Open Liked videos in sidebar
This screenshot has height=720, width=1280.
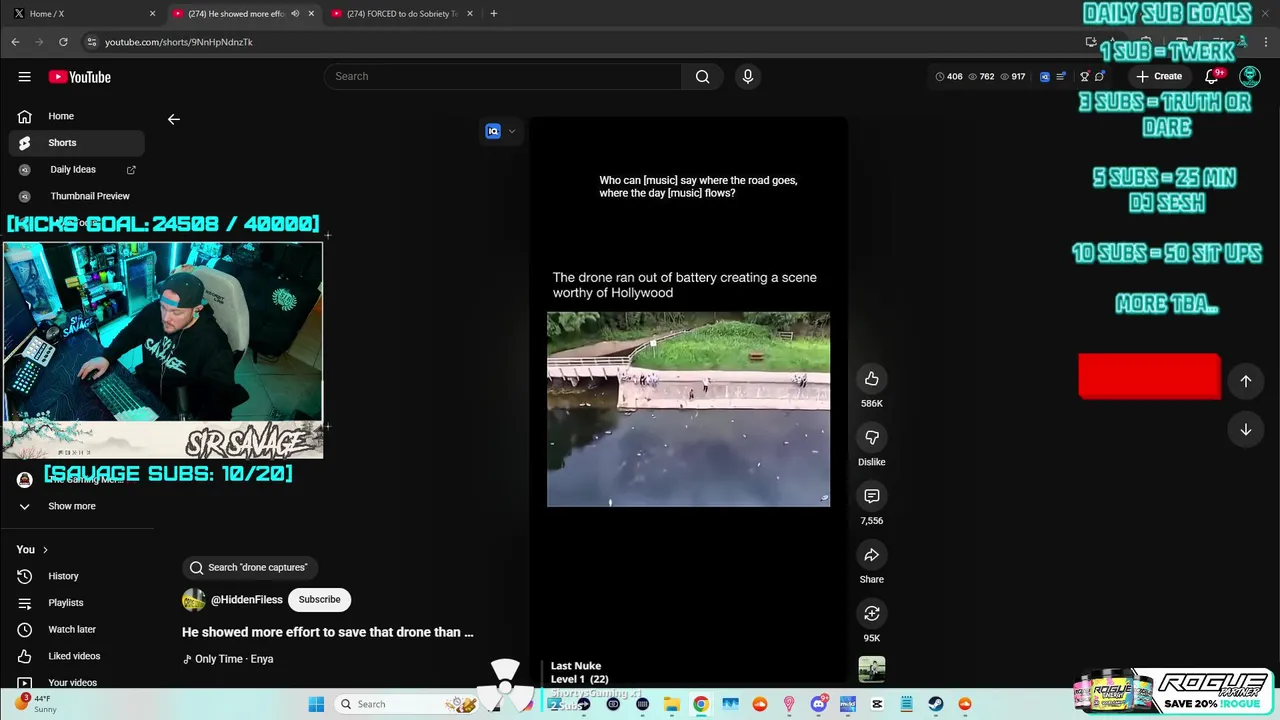pos(76,656)
